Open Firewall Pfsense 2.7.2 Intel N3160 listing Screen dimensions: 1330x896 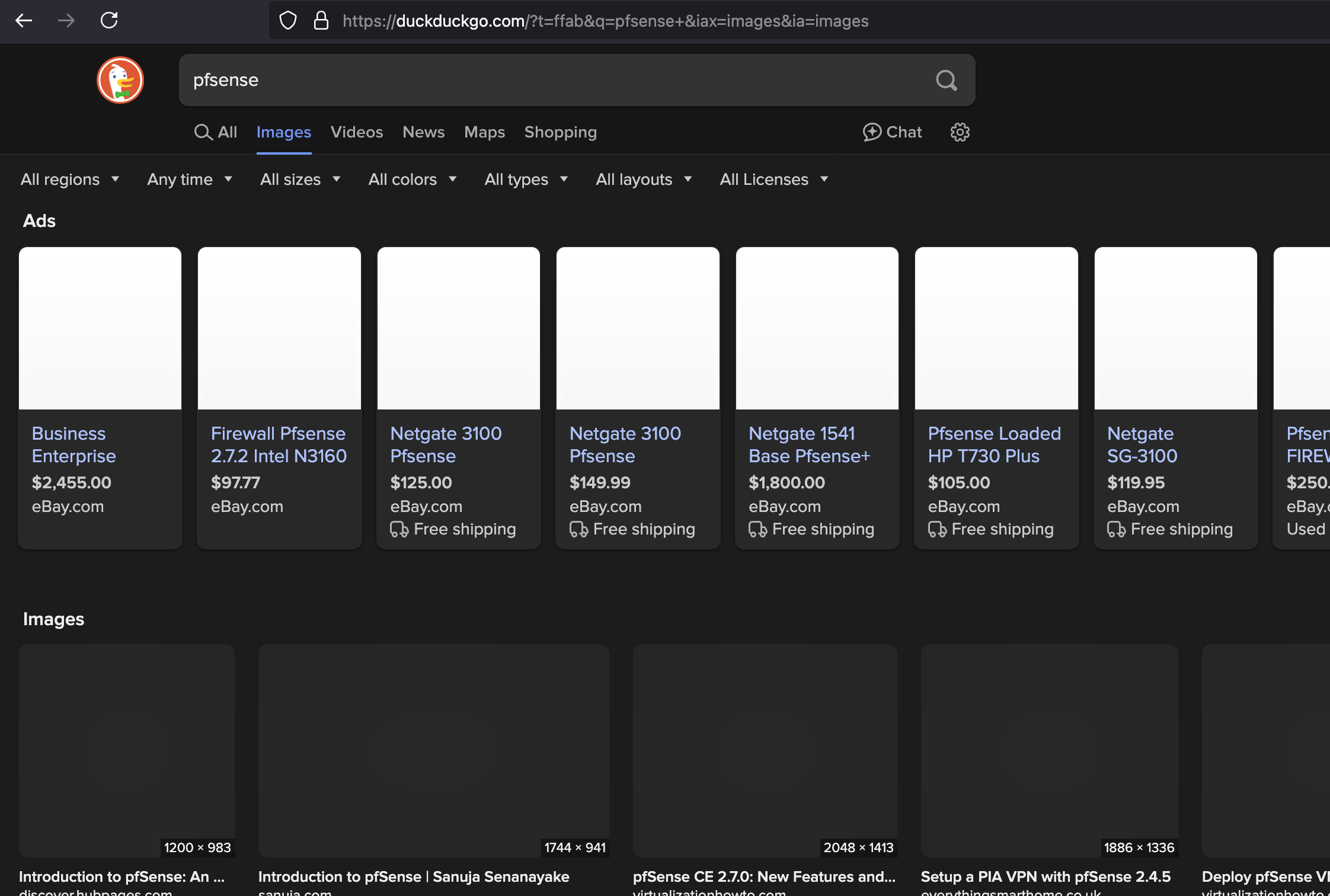point(279,444)
